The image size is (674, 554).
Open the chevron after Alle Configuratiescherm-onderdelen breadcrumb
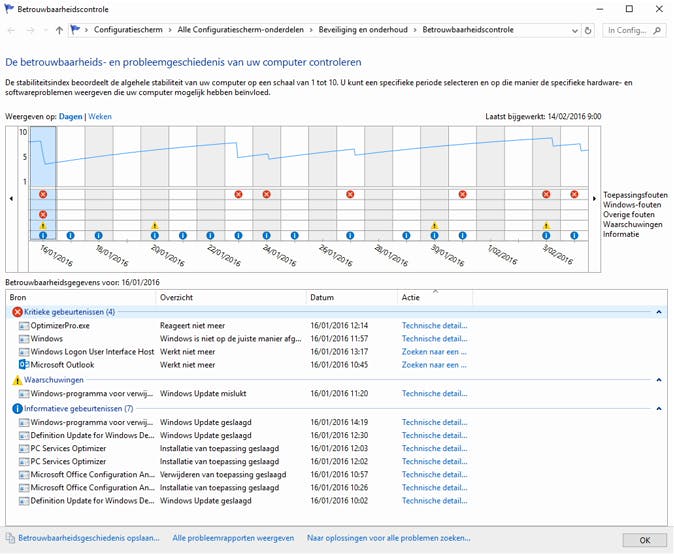pos(311,30)
